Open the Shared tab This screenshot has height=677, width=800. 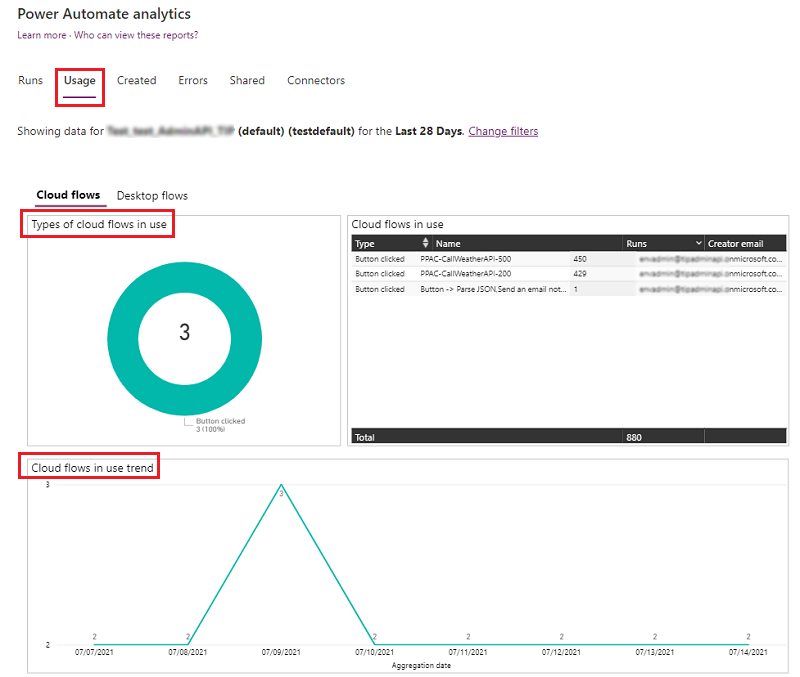coord(247,80)
